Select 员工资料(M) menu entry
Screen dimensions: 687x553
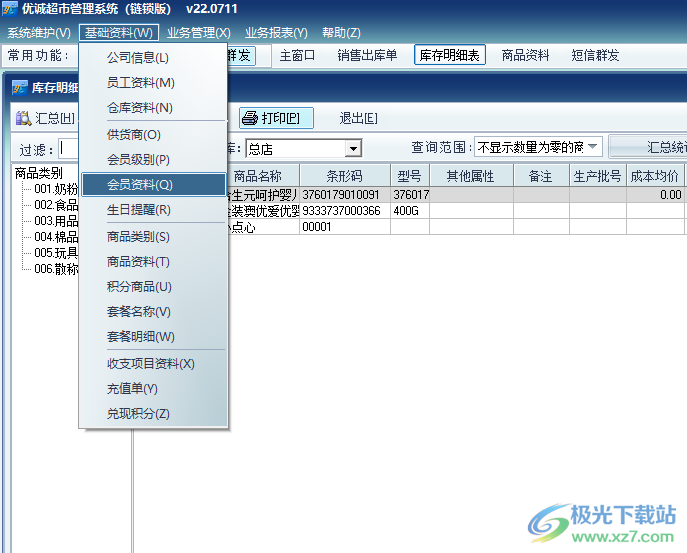click(153, 82)
